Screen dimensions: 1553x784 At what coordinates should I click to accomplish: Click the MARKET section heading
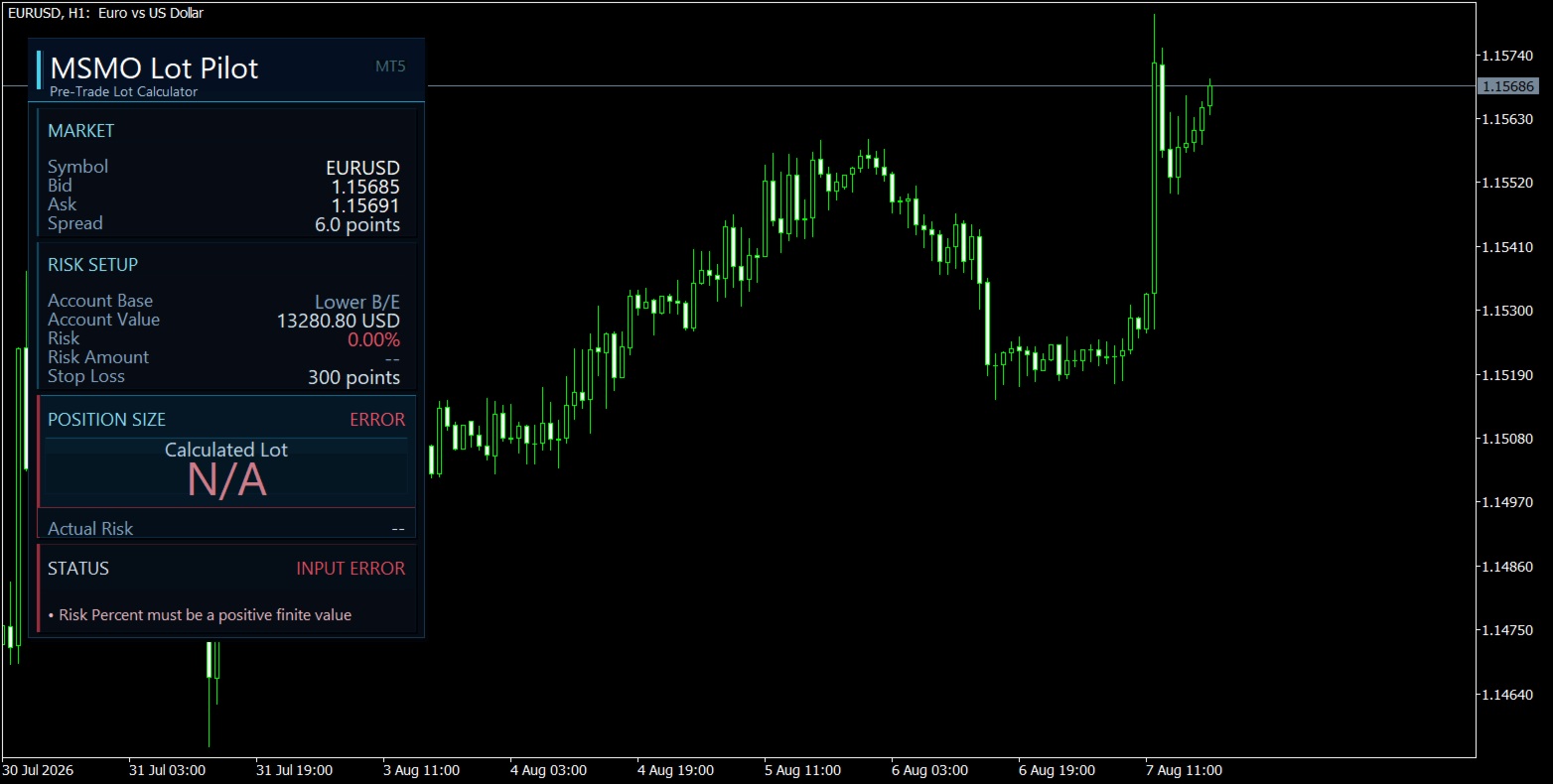(x=81, y=131)
